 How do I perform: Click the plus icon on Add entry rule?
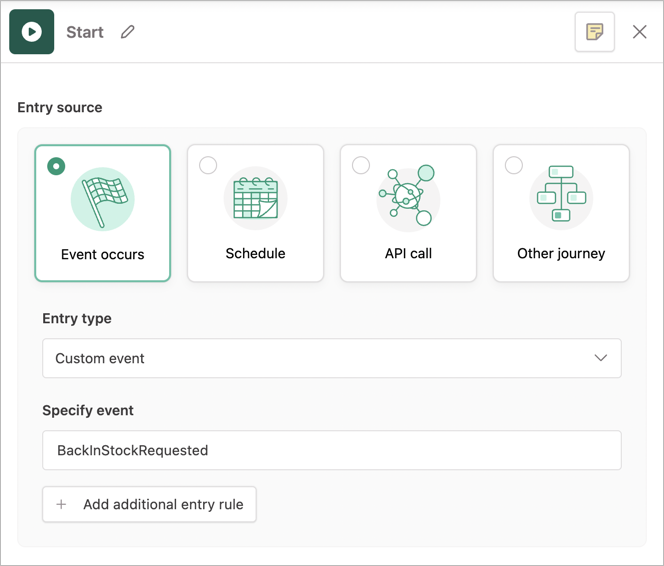(x=61, y=504)
